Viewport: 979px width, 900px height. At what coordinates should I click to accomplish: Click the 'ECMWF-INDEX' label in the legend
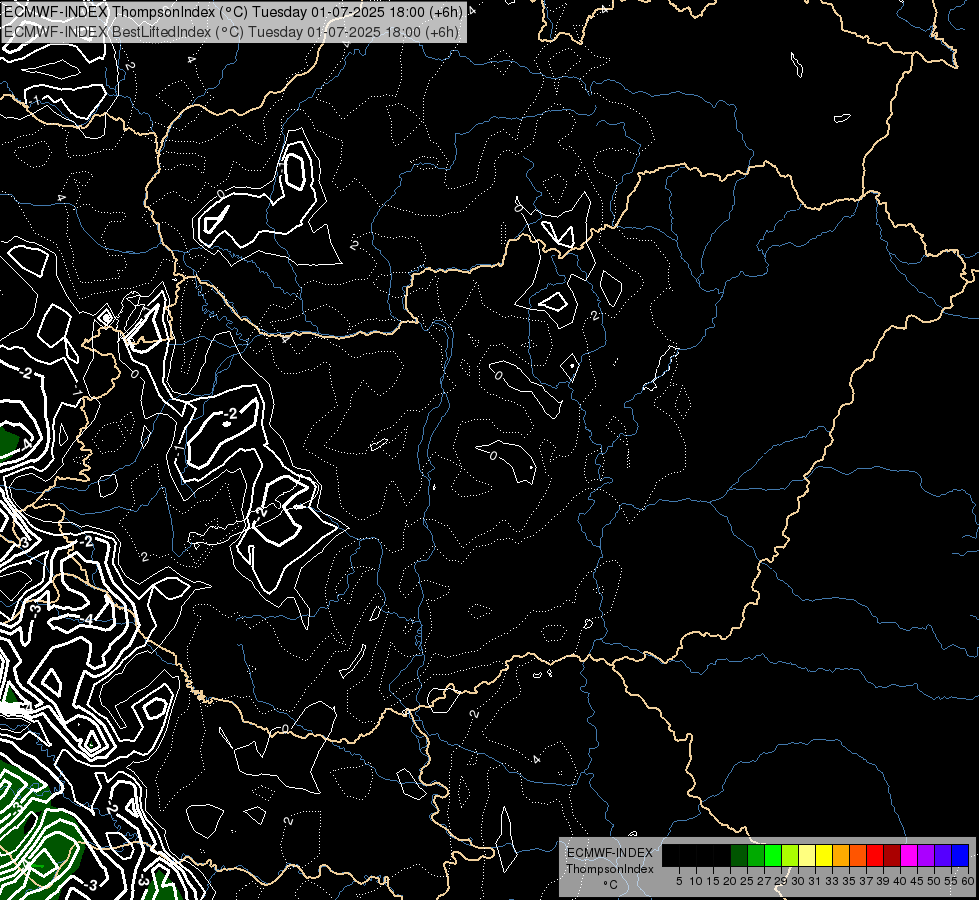click(x=610, y=853)
